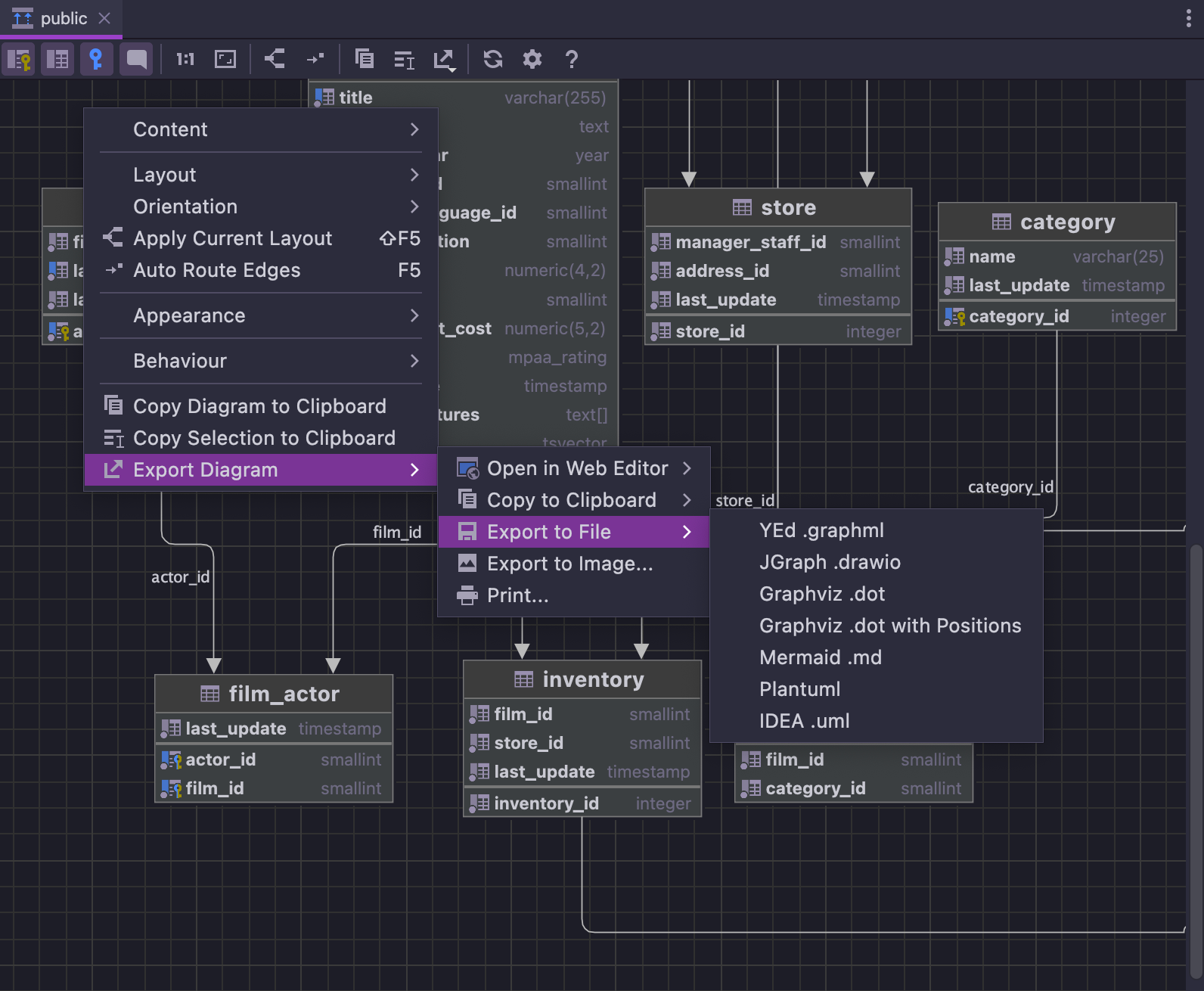Click the Fit Content toolbar icon
This screenshot has width=1204, height=991.
click(225, 59)
